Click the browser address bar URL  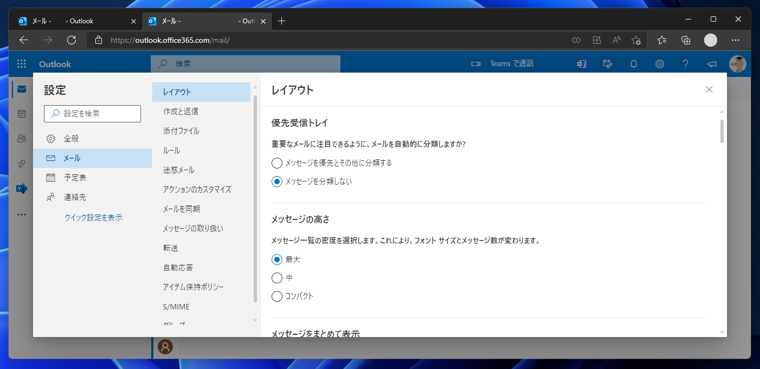coord(170,40)
